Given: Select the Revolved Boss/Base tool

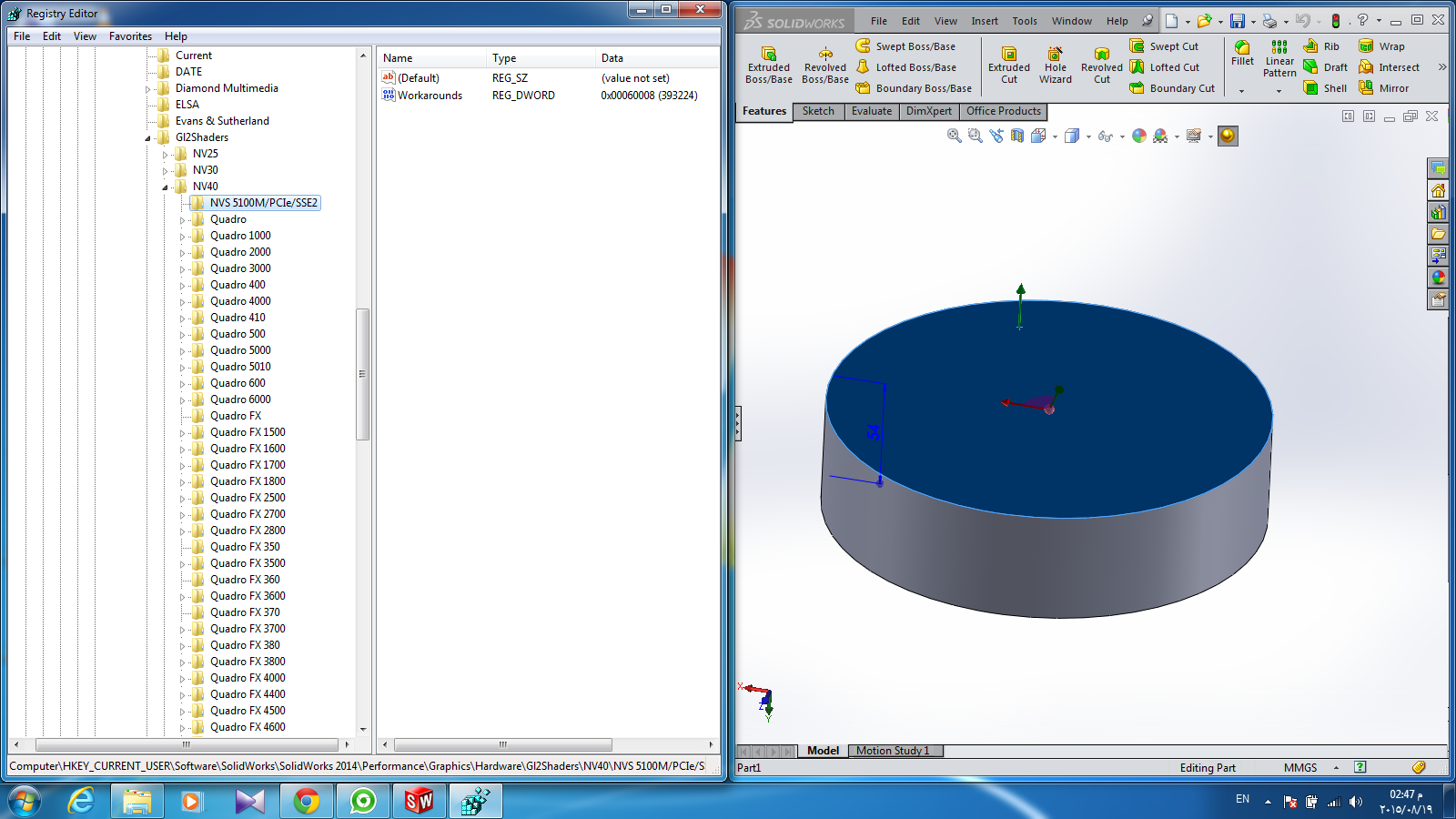Looking at the screenshot, I should (x=825, y=66).
